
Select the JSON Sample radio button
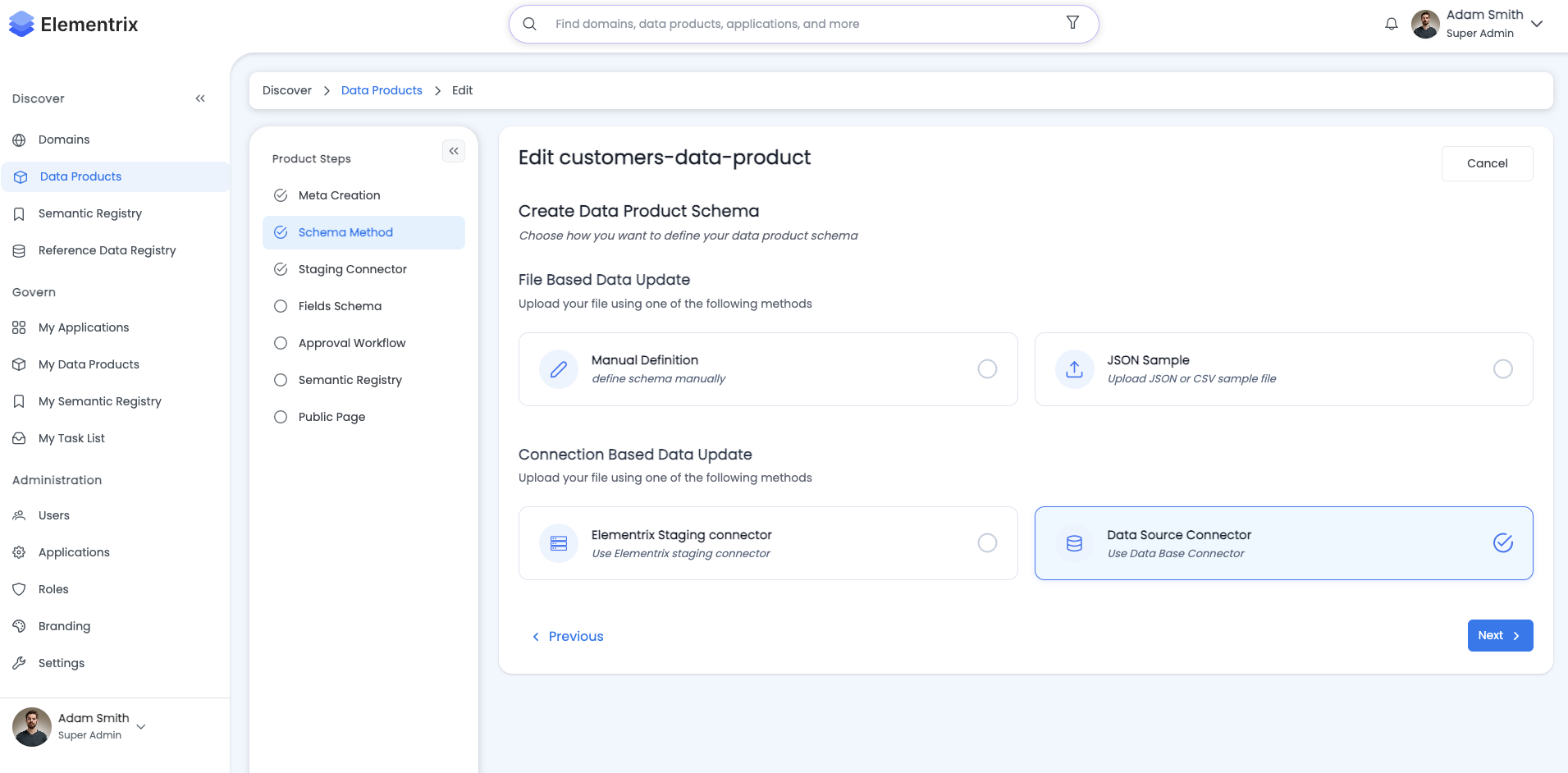(x=1502, y=369)
